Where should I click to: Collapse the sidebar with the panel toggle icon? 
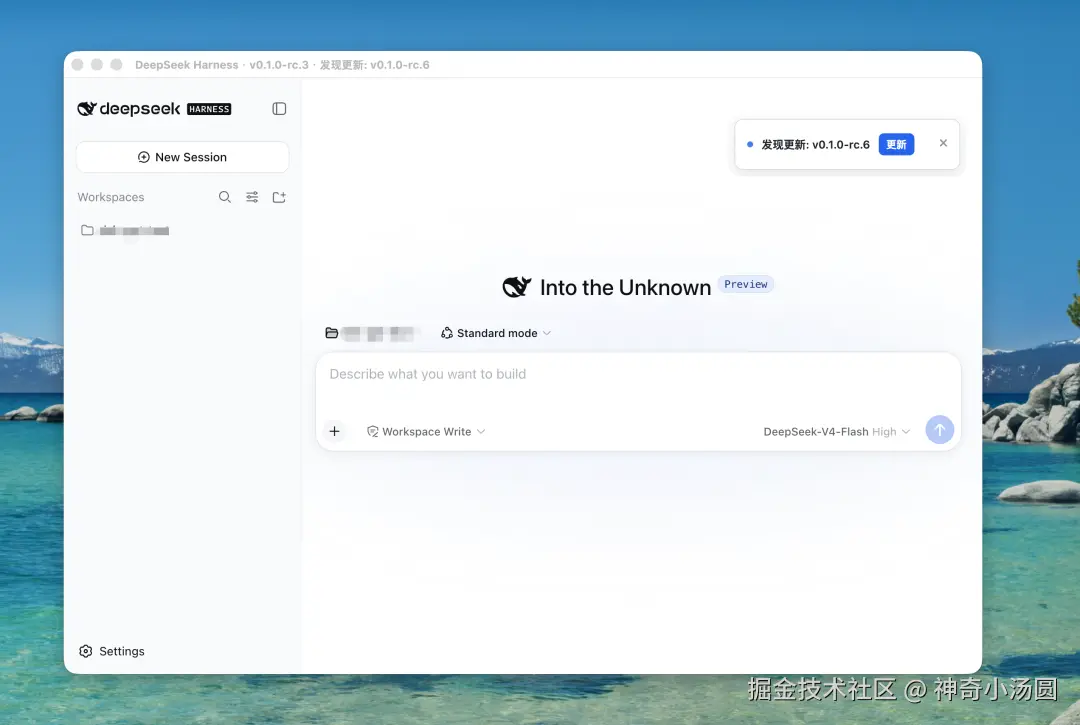[x=279, y=109]
